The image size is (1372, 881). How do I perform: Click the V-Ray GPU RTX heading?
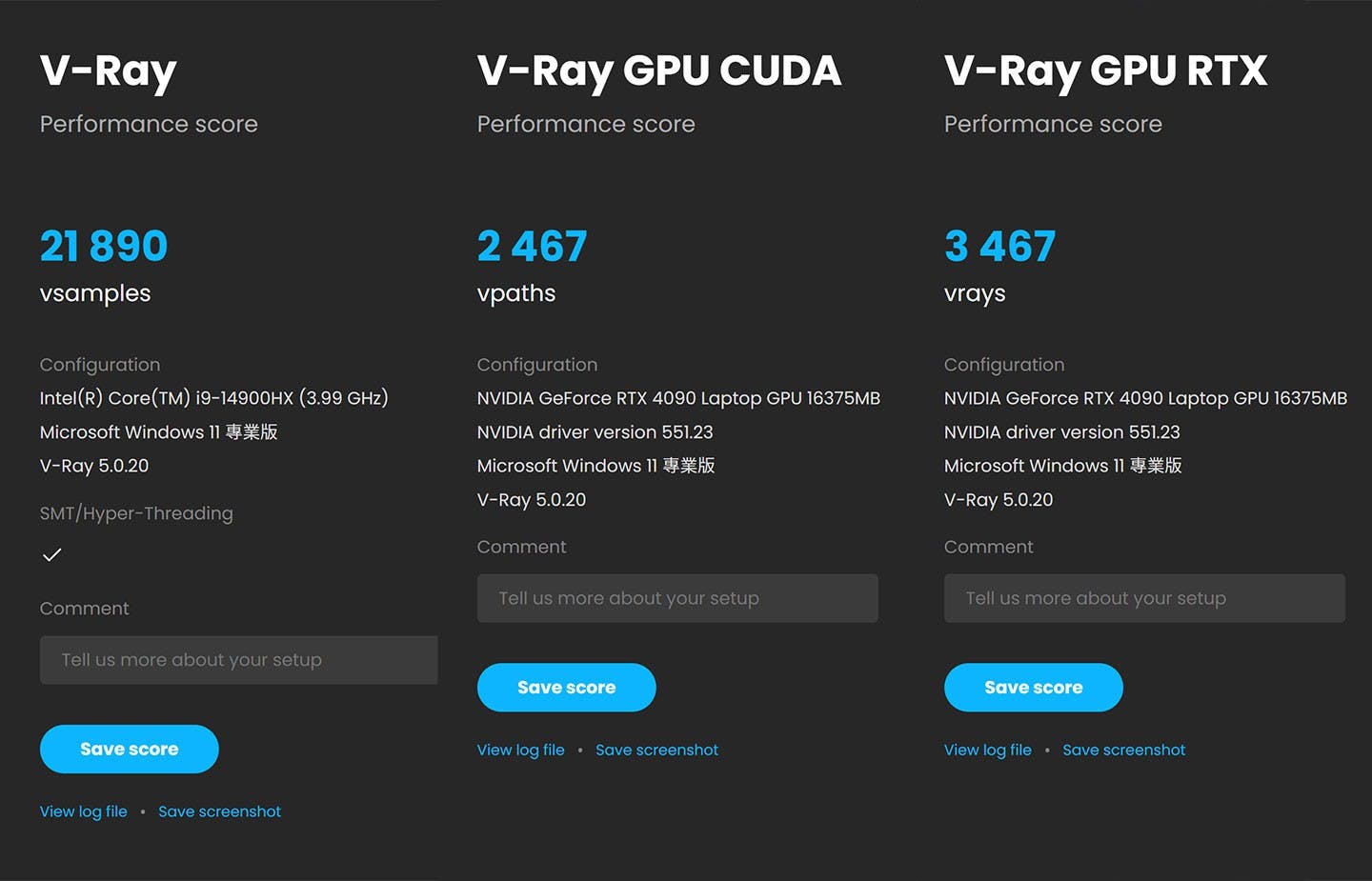[x=1106, y=70]
